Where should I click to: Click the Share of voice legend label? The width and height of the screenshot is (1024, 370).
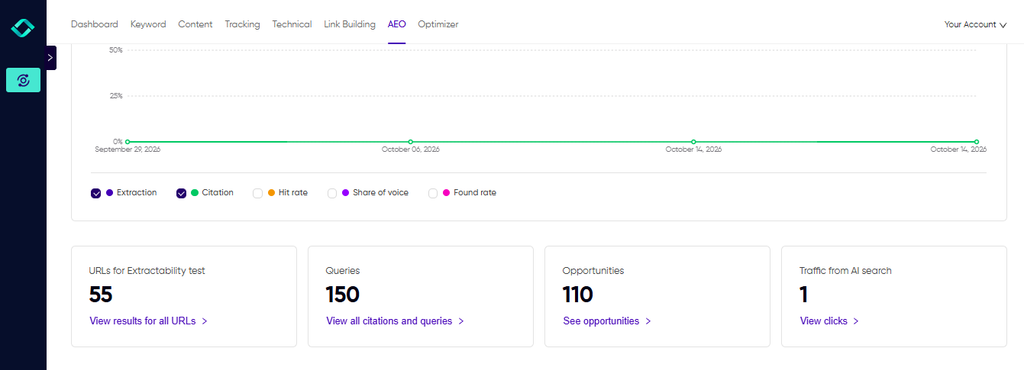[381, 193]
